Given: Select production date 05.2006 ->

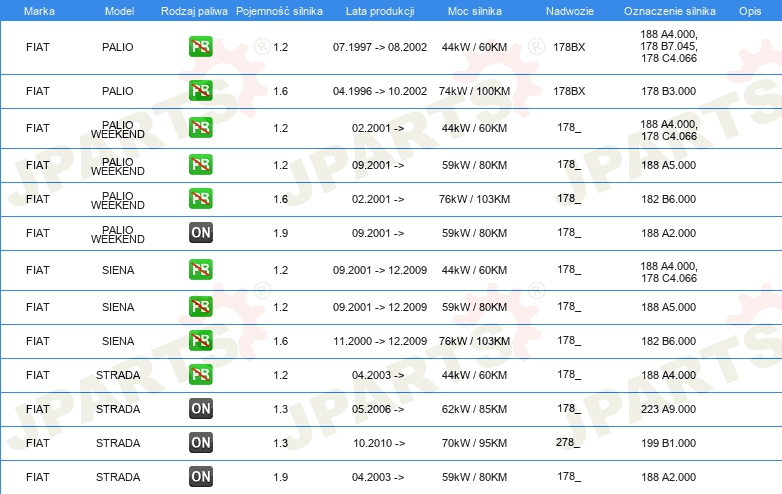Looking at the screenshot, I should point(378,409).
